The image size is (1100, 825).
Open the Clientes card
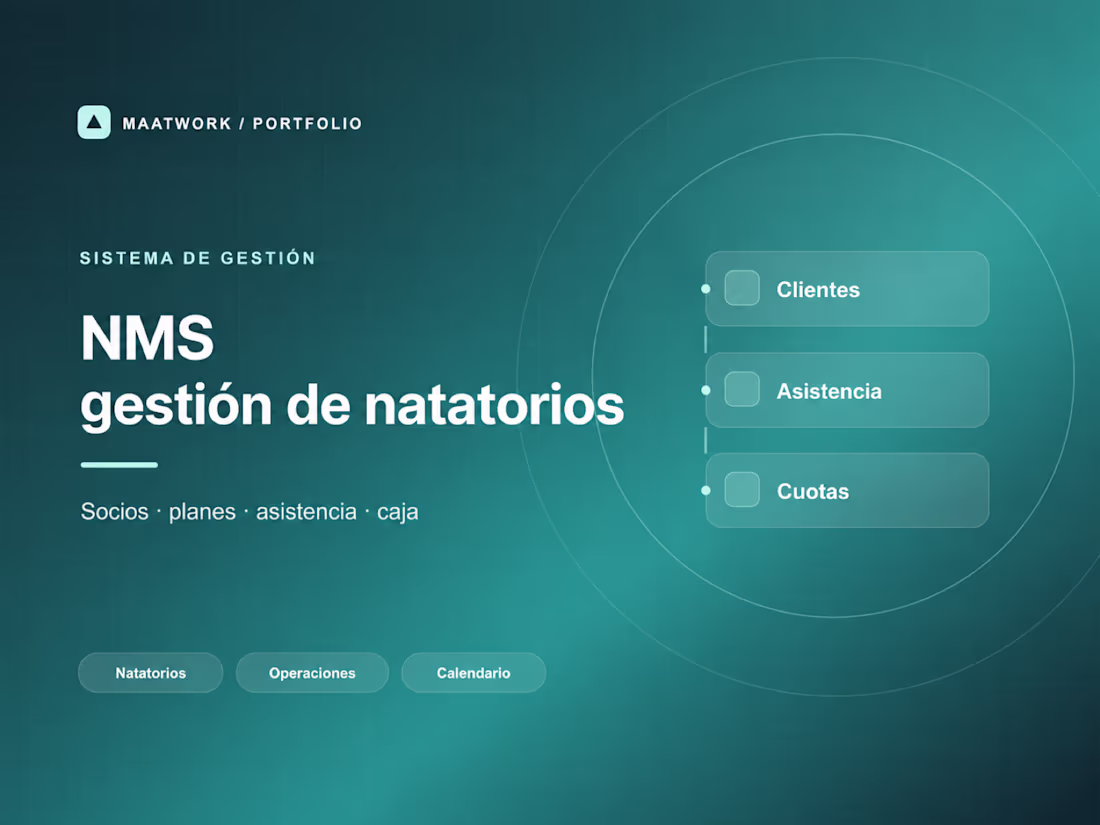coord(847,289)
